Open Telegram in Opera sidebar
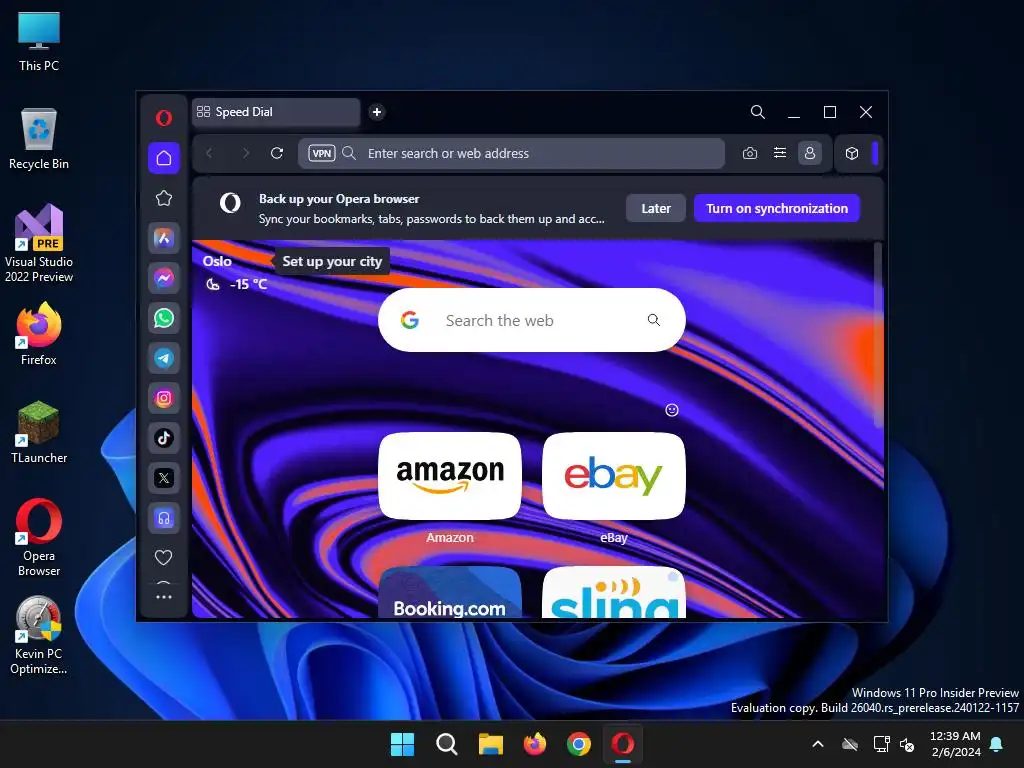The height and width of the screenshot is (768, 1024). [164, 358]
